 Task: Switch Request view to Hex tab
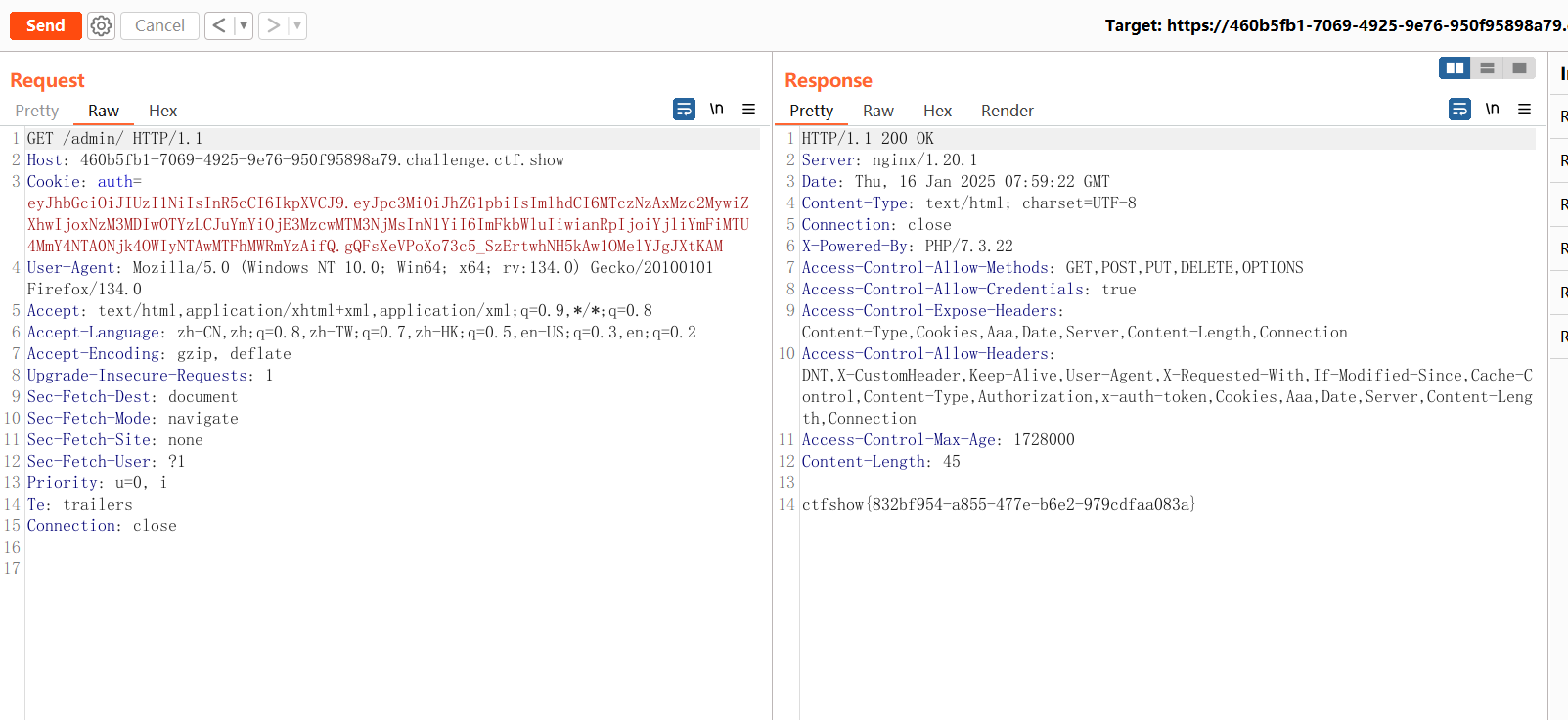coord(162,111)
